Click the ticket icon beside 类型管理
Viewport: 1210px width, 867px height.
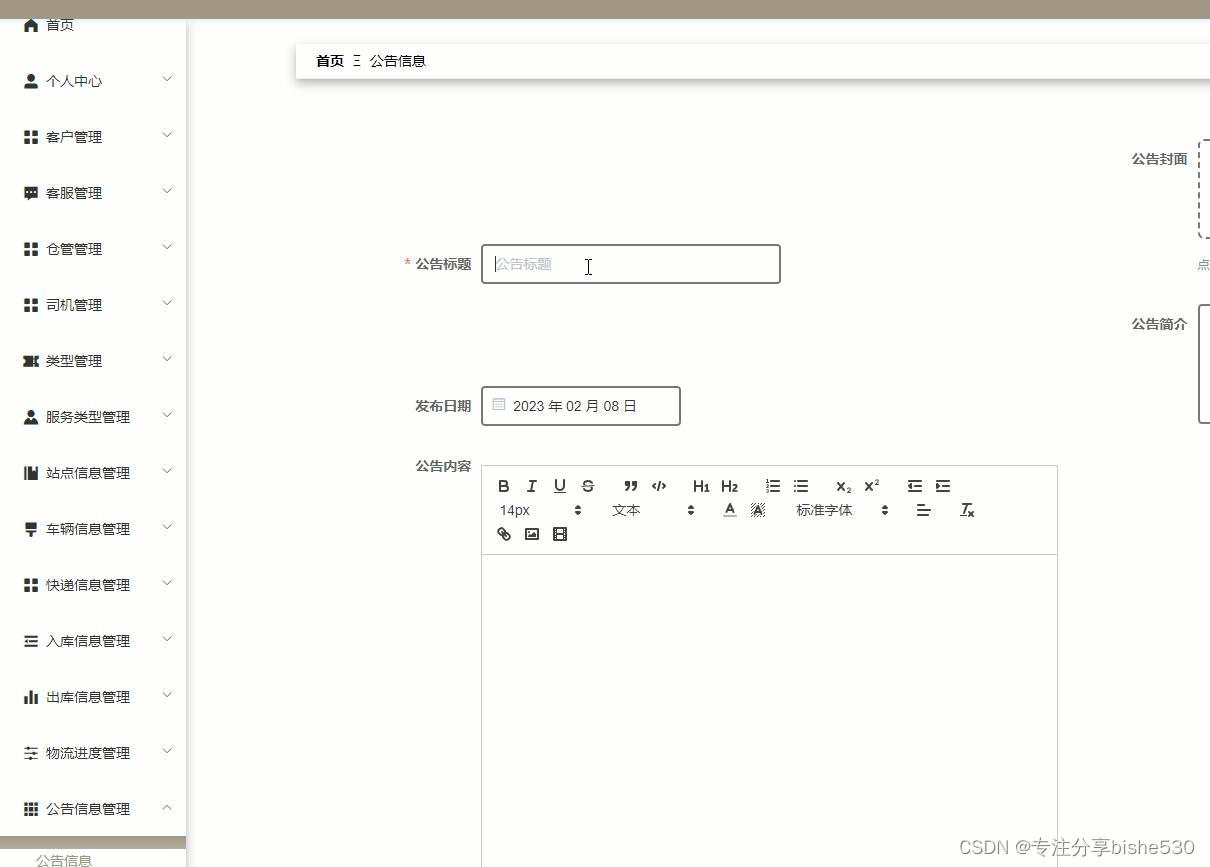[31, 361]
